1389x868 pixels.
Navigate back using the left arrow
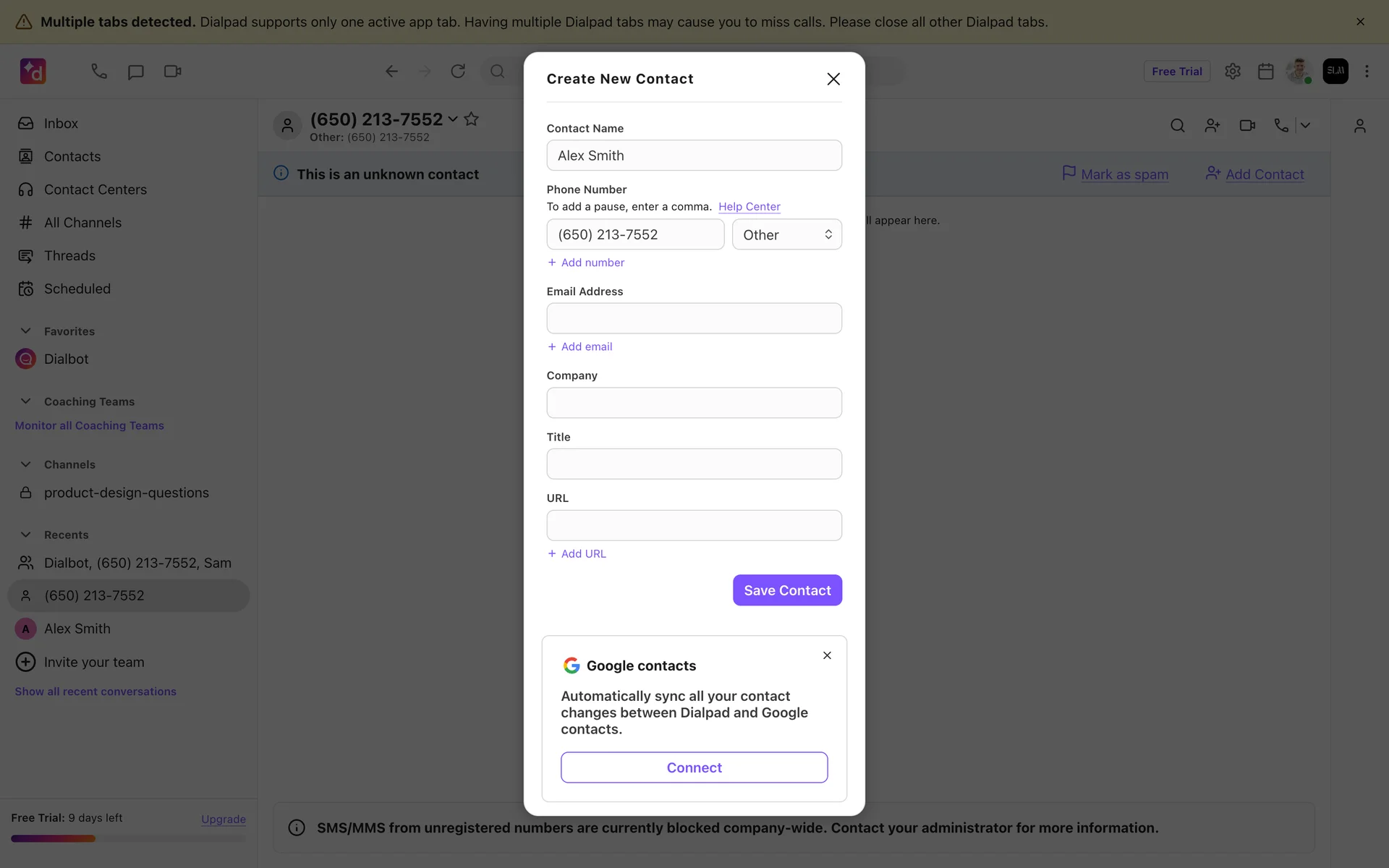point(391,71)
